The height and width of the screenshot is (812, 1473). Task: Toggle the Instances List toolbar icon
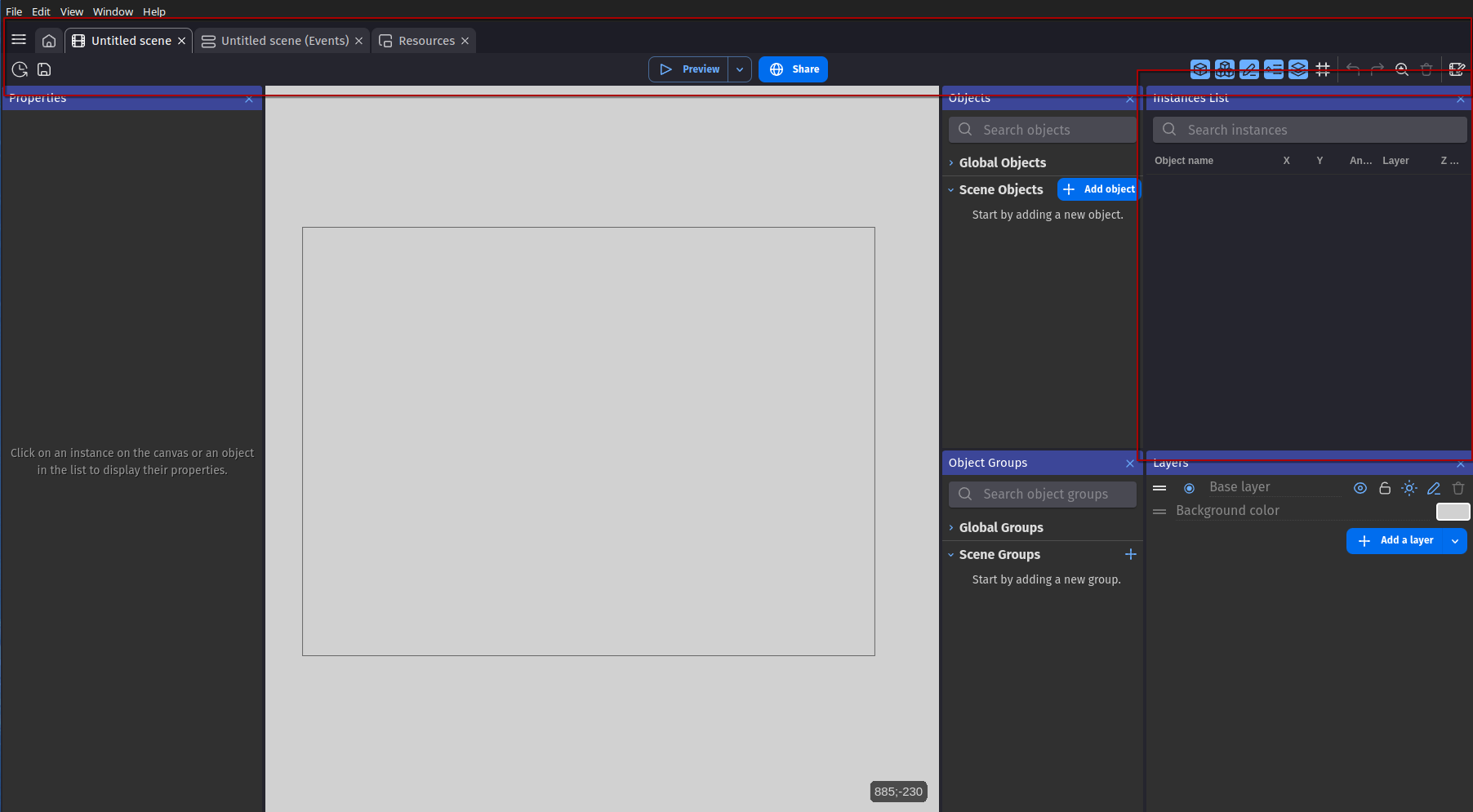click(1274, 69)
